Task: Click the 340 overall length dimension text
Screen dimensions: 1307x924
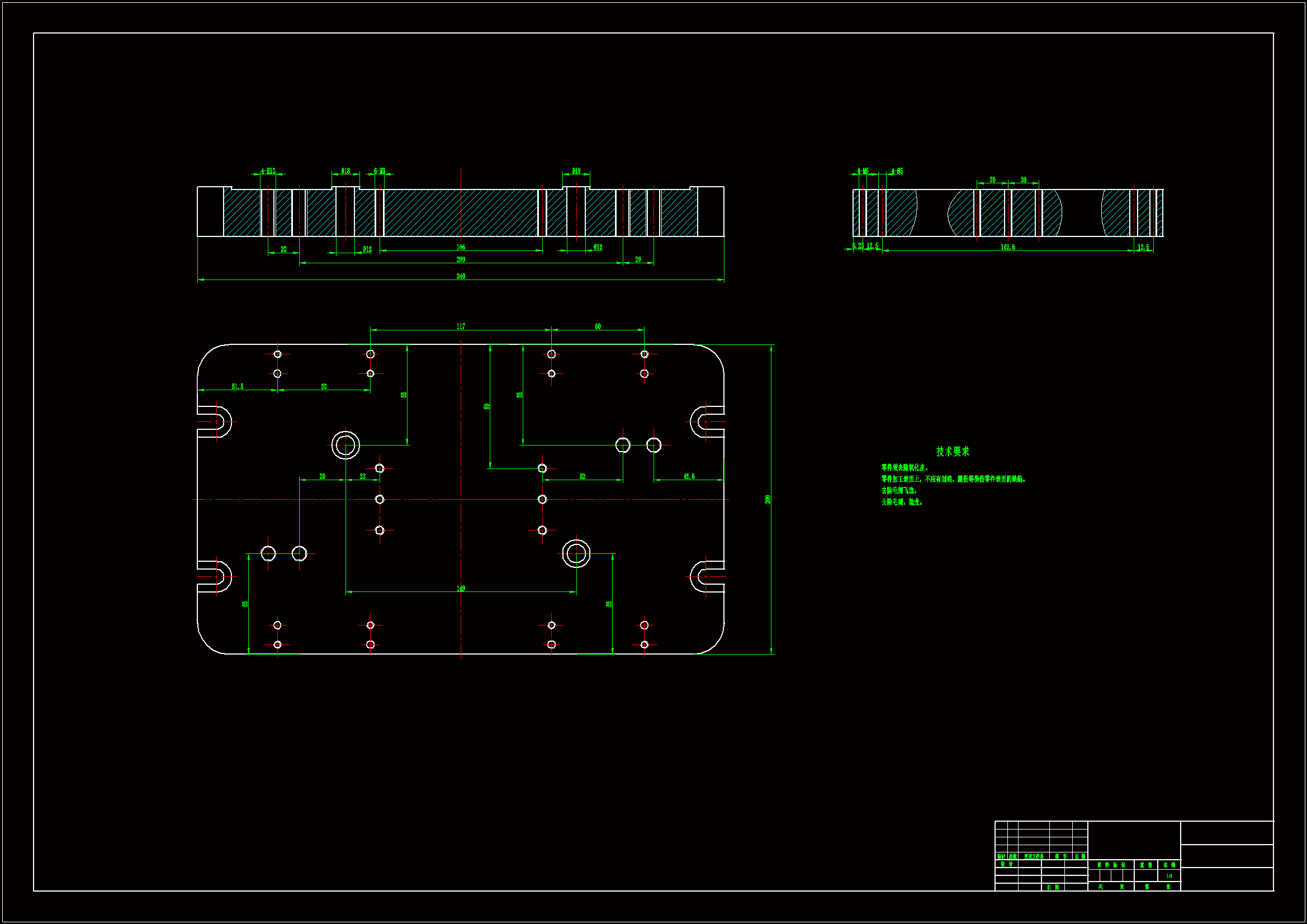Action: pos(461,277)
